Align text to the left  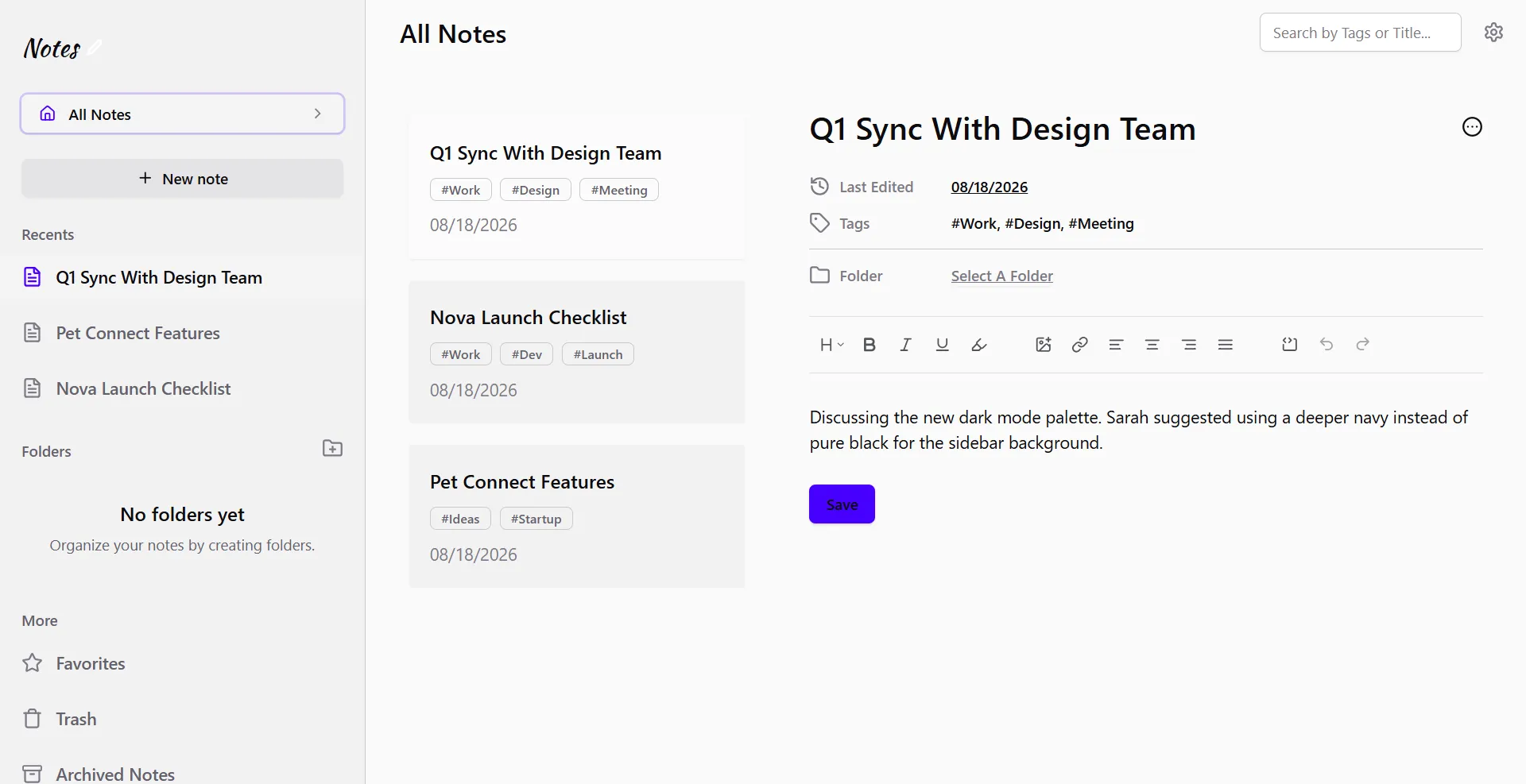(1116, 345)
